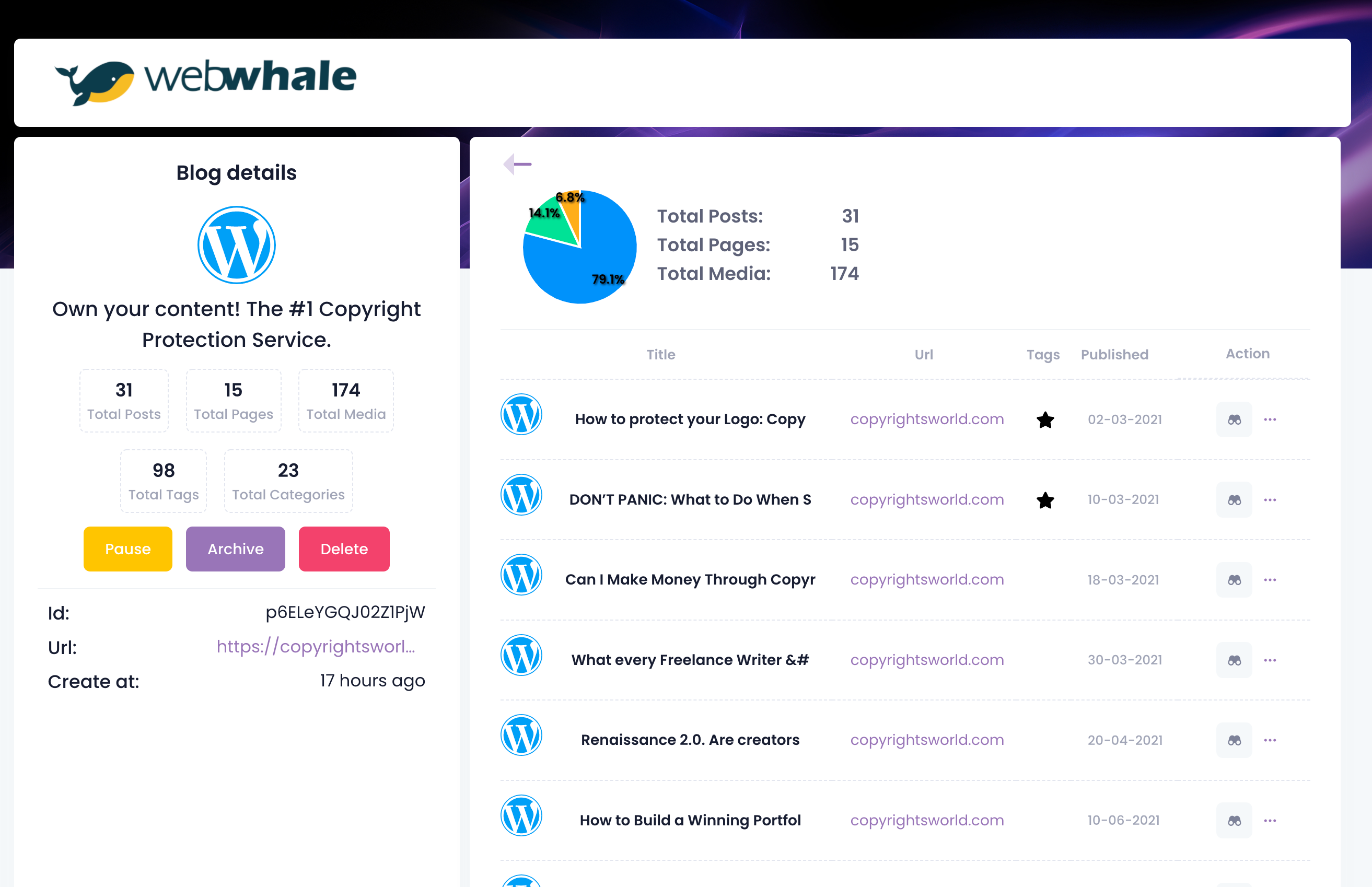1372x887 pixels.
Task: Open the actions ellipsis on 'Can I Make Money' row
Action: (1270, 580)
